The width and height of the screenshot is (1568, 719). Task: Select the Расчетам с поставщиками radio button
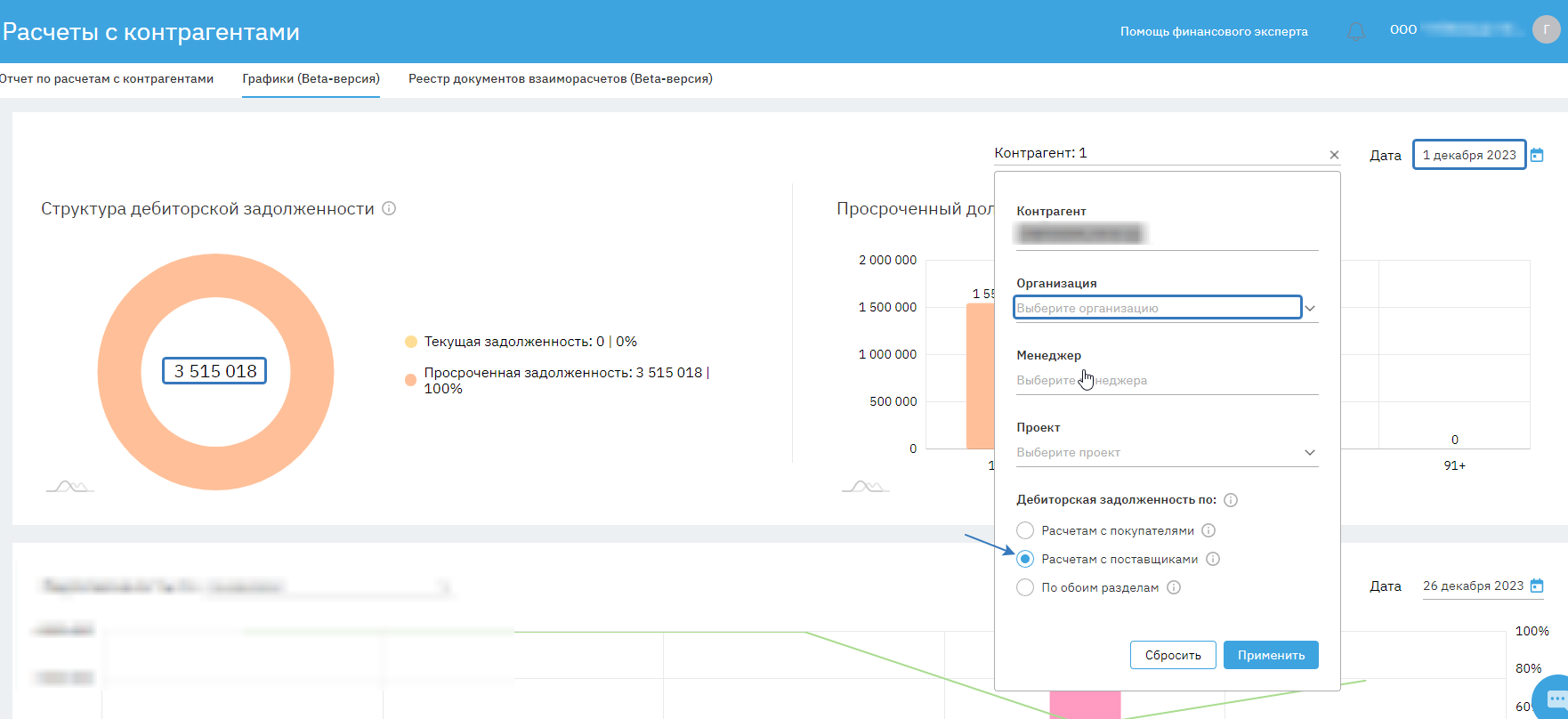click(x=1025, y=559)
